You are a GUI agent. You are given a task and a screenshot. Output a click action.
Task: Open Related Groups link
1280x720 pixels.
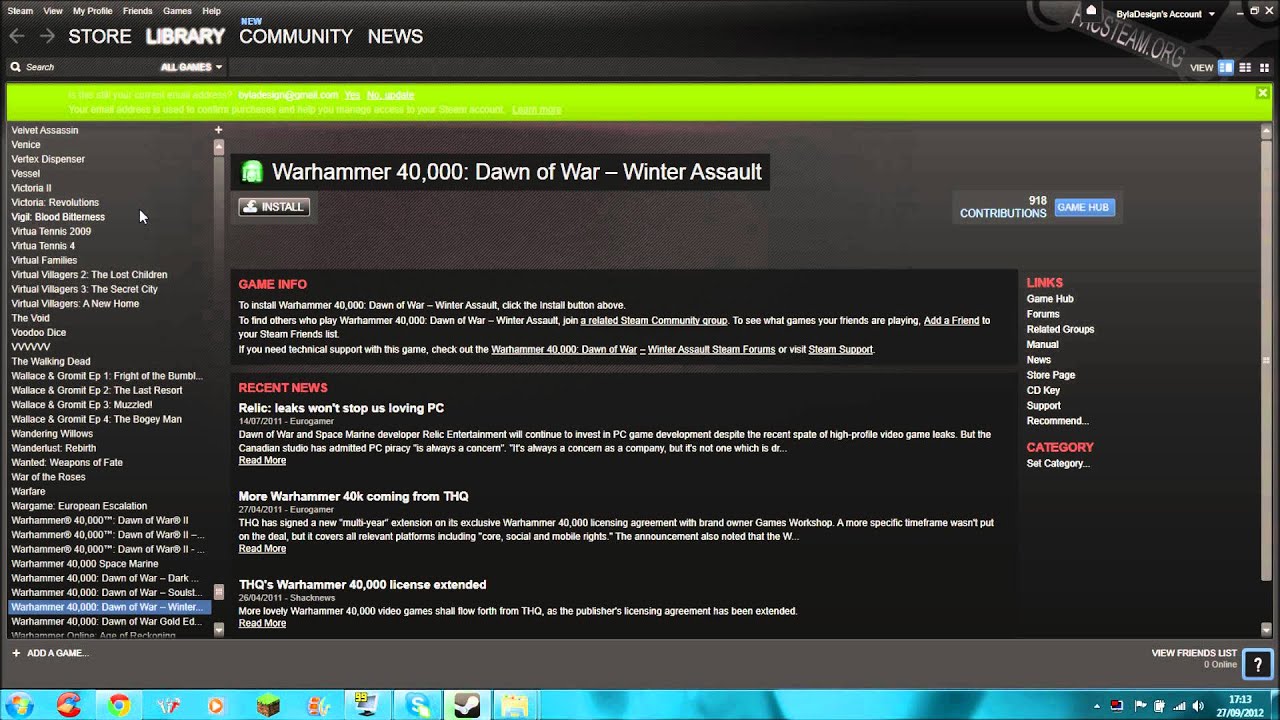pyautogui.click(x=1060, y=329)
